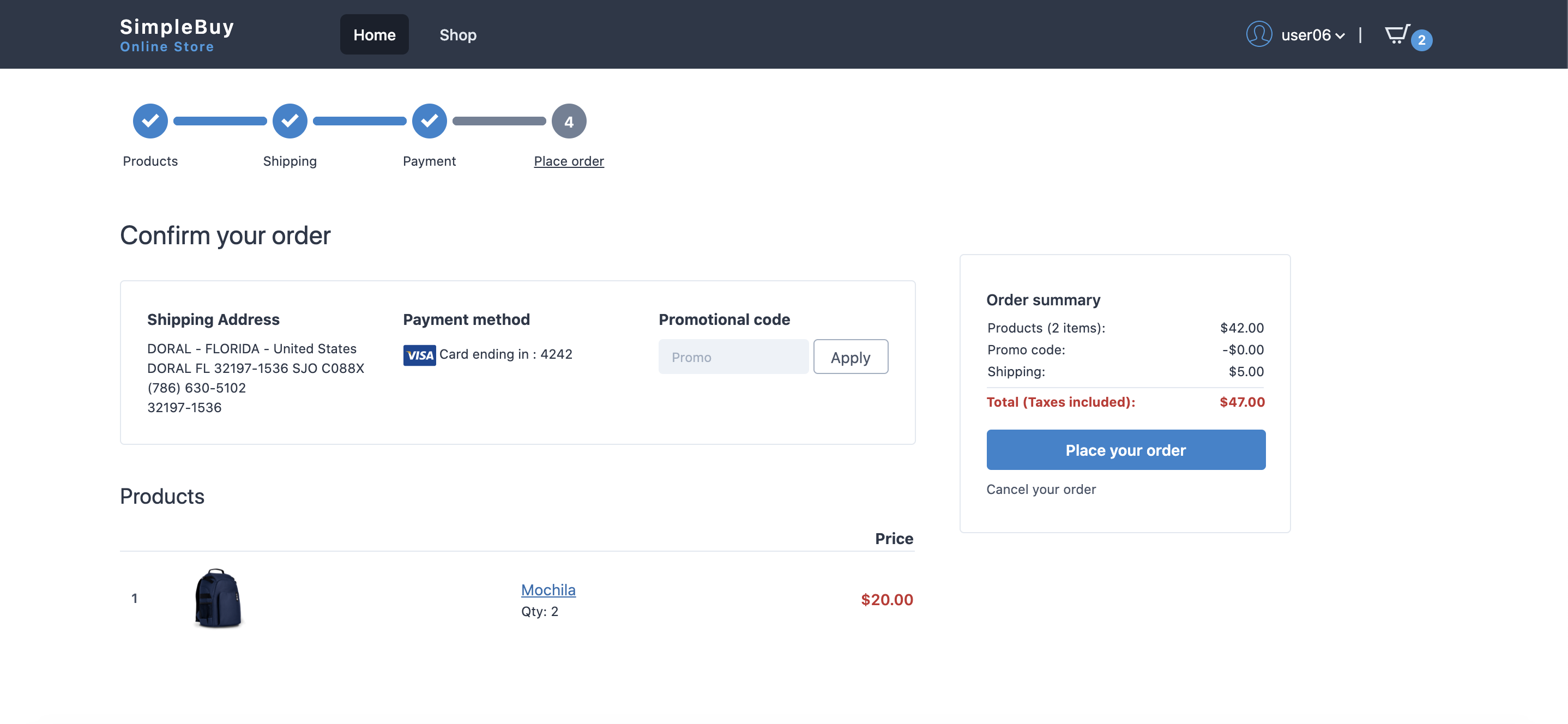This screenshot has height=724, width=1568.
Task: Open the shopping cart icon
Action: point(1396,34)
